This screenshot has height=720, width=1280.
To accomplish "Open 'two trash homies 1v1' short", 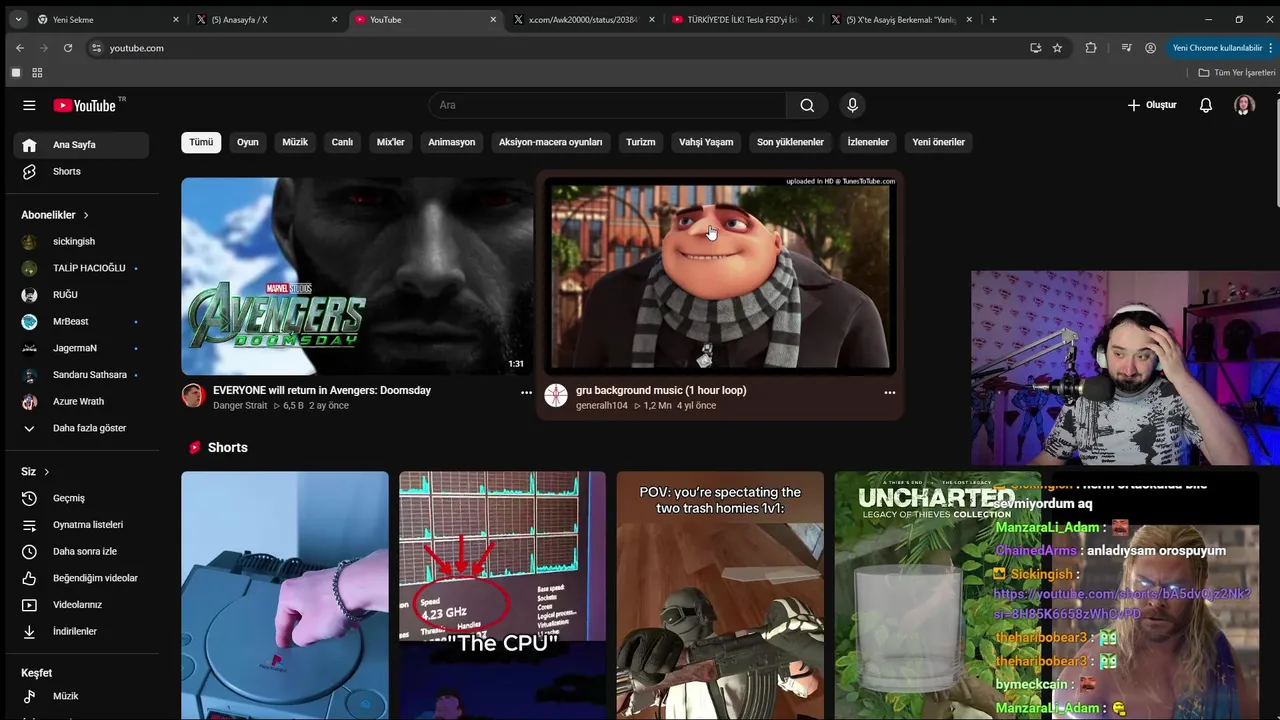I will [720, 596].
